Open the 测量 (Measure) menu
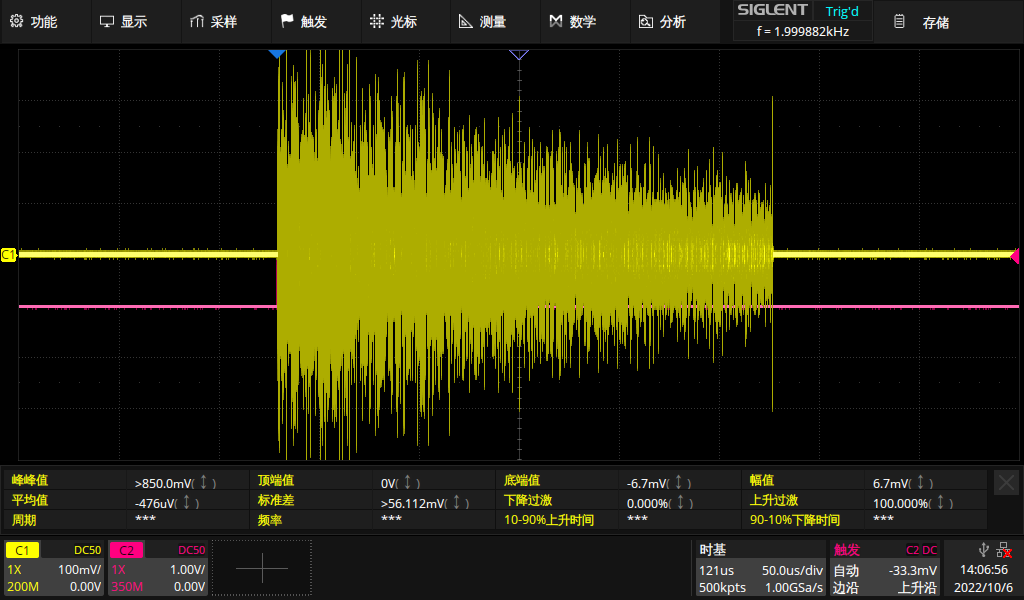This screenshot has height=600, width=1024. (482, 22)
